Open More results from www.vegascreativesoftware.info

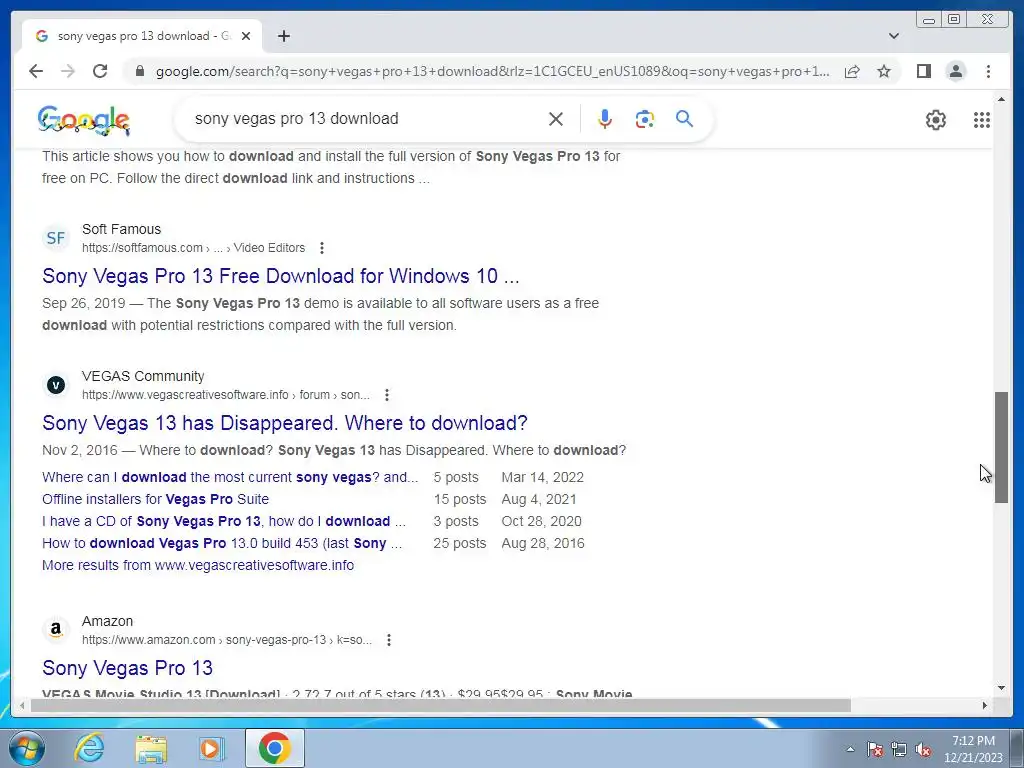[x=198, y=566]
